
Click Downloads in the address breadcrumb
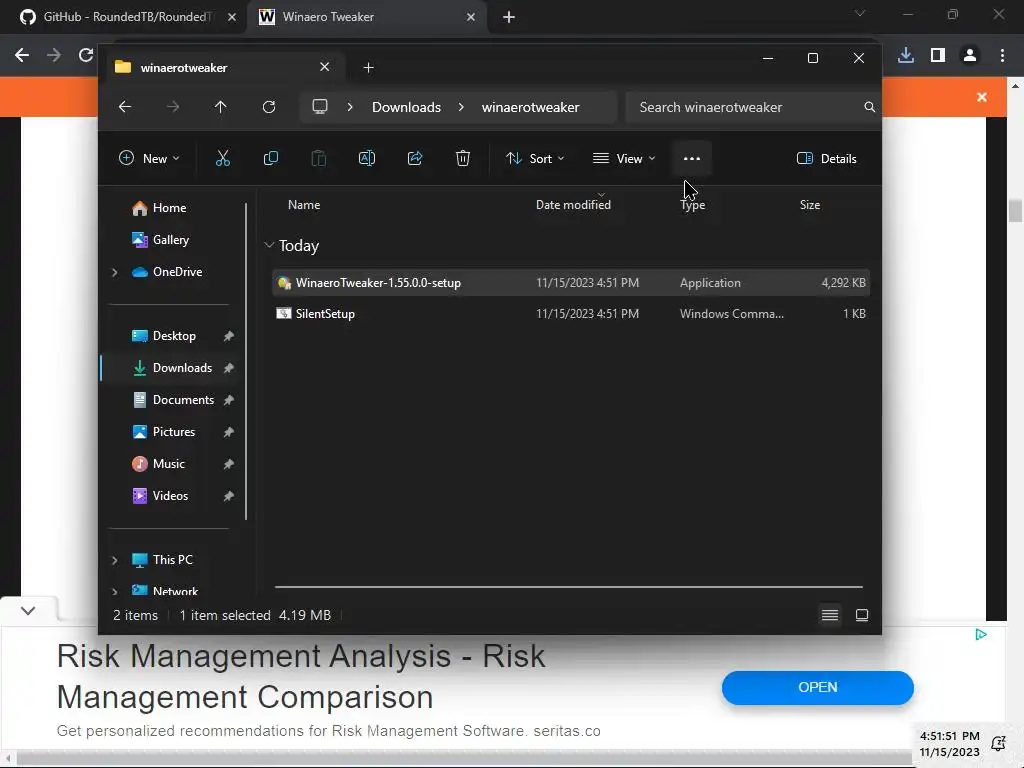(406, 107)
